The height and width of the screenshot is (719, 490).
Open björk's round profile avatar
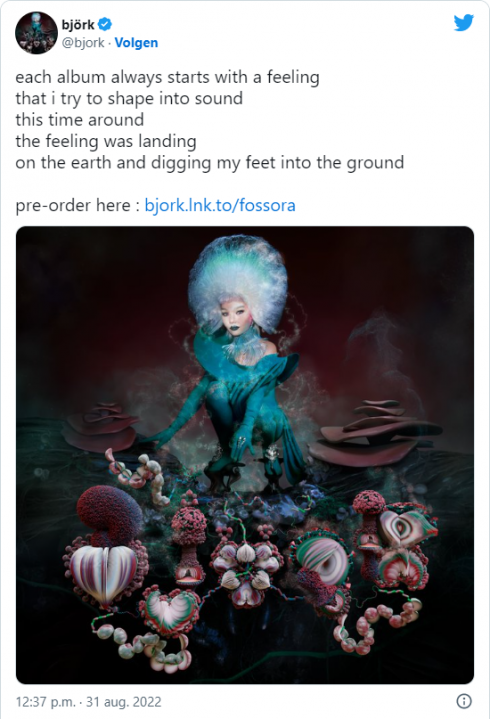[x=36, y=33]
